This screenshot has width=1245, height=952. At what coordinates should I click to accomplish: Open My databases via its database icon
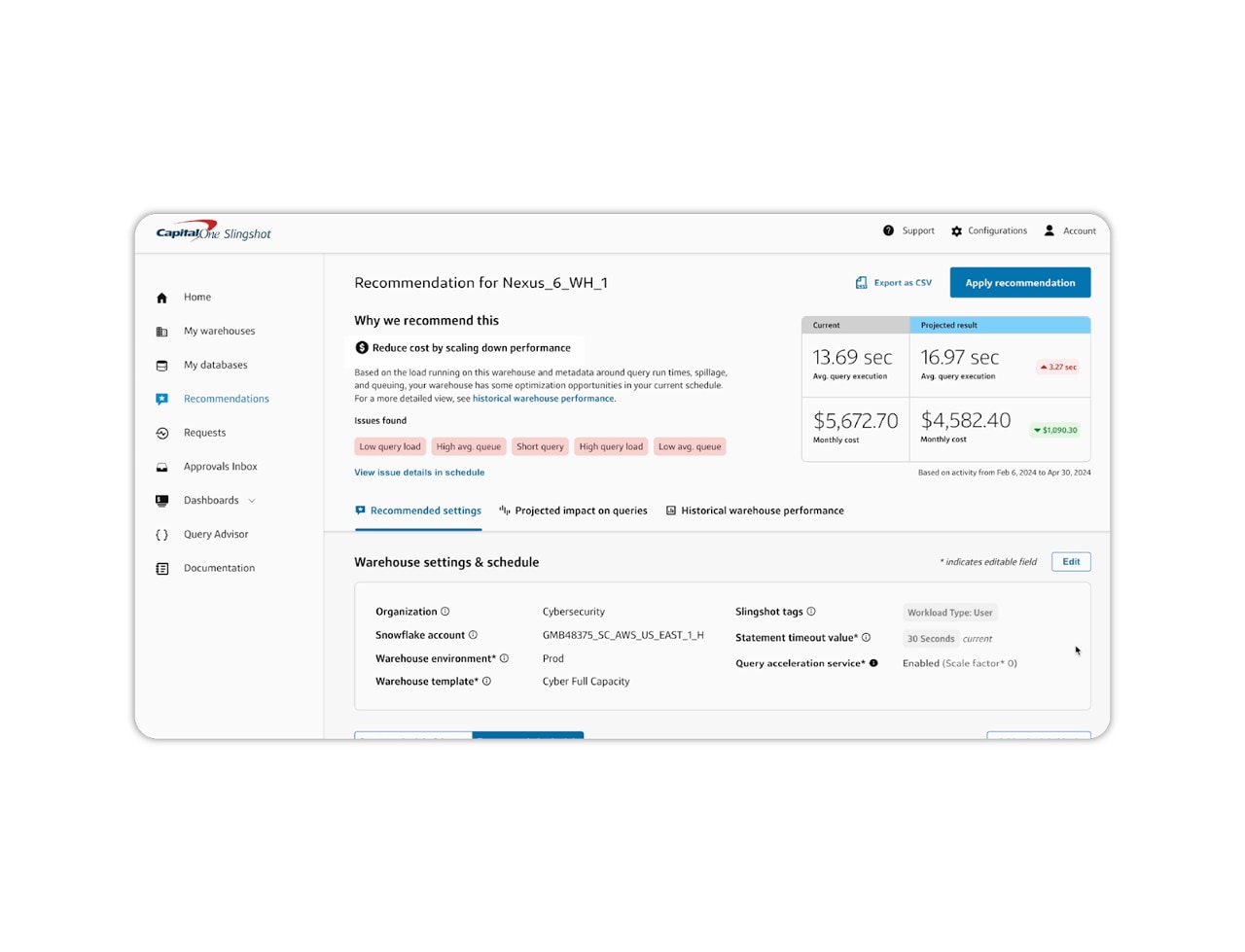[161, 365]
